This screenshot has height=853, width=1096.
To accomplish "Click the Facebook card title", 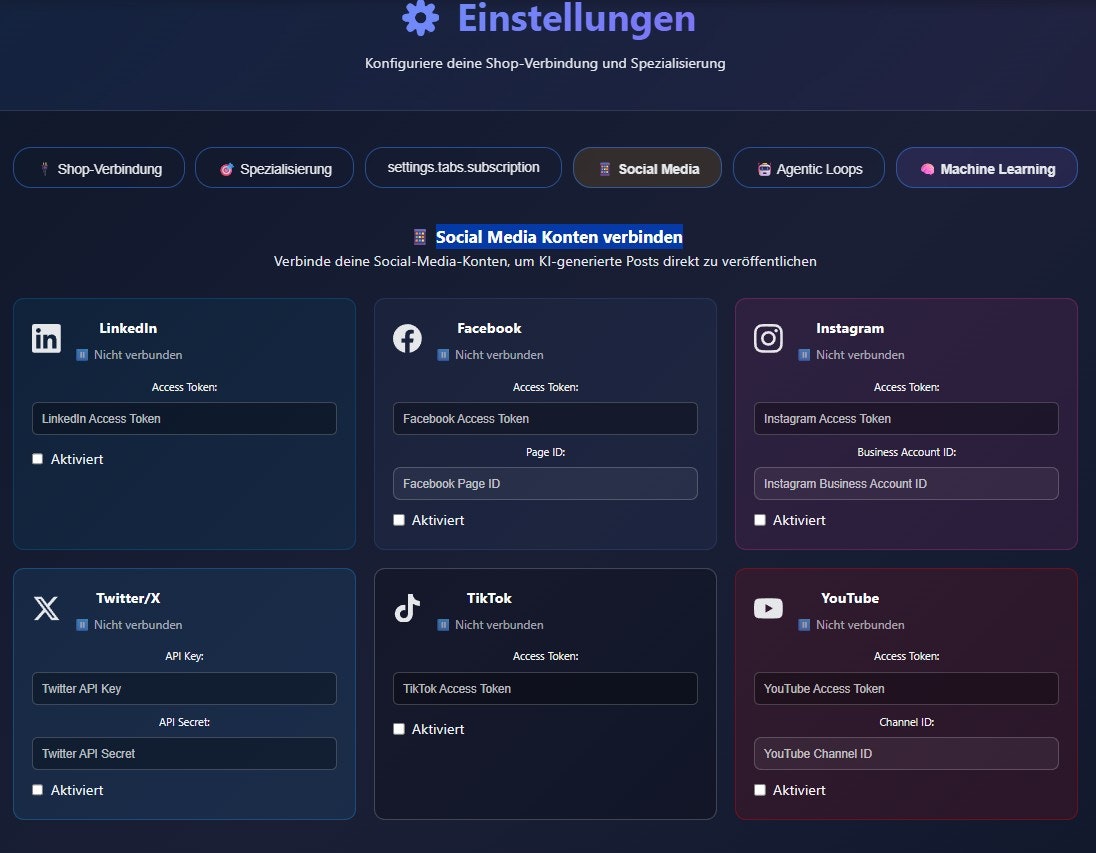I will point(489,328).
